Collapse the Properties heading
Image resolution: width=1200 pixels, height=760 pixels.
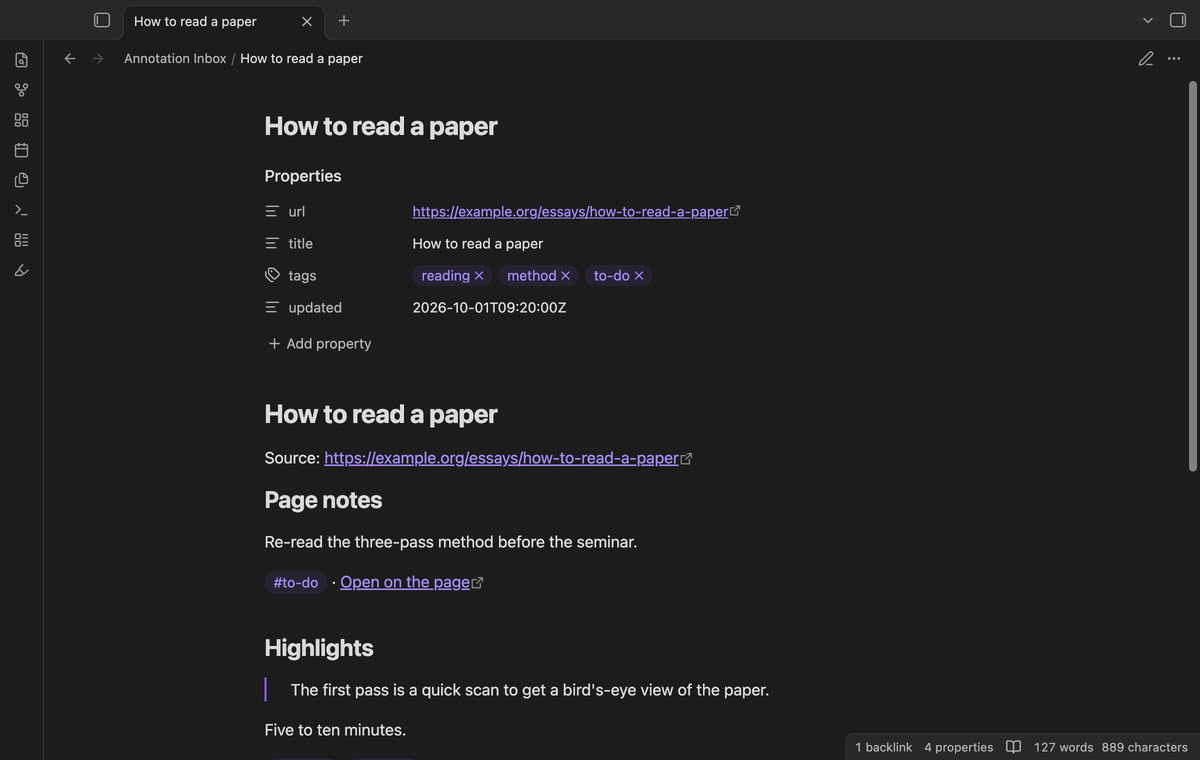pos(303,175)
